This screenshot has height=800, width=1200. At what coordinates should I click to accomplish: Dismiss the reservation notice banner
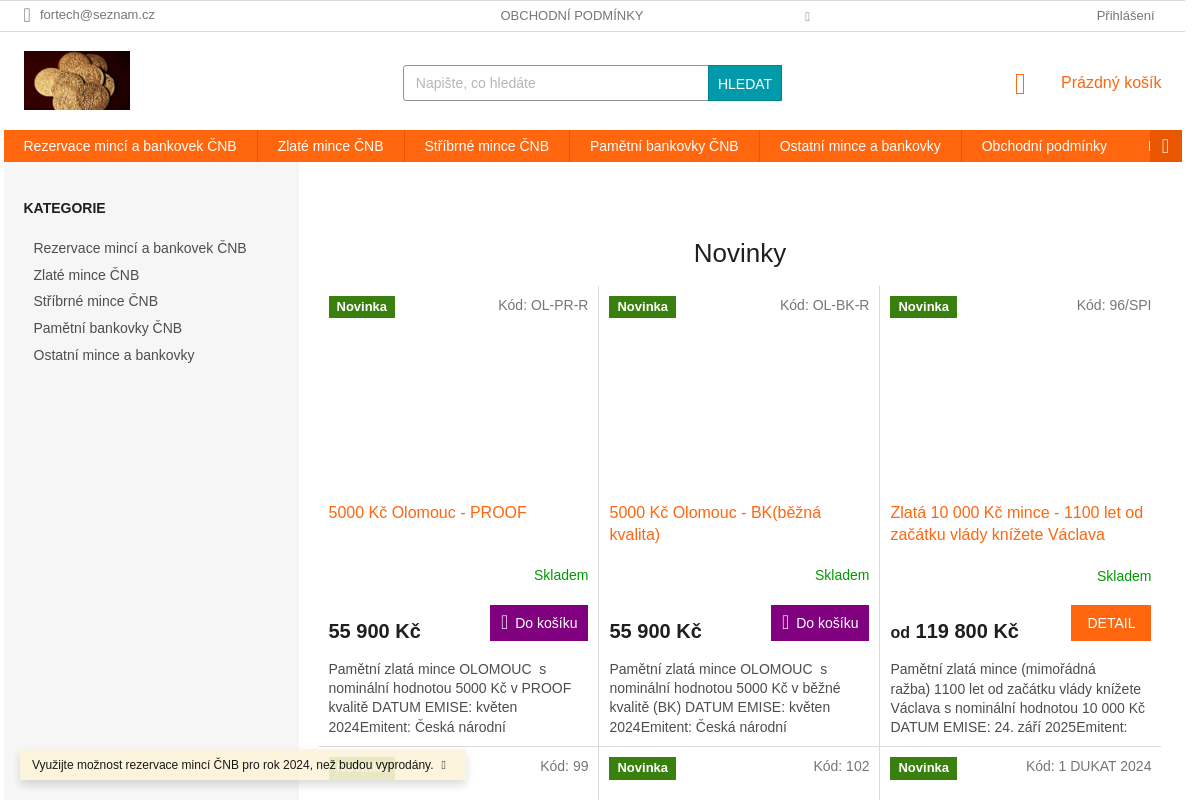pos(443,765)
